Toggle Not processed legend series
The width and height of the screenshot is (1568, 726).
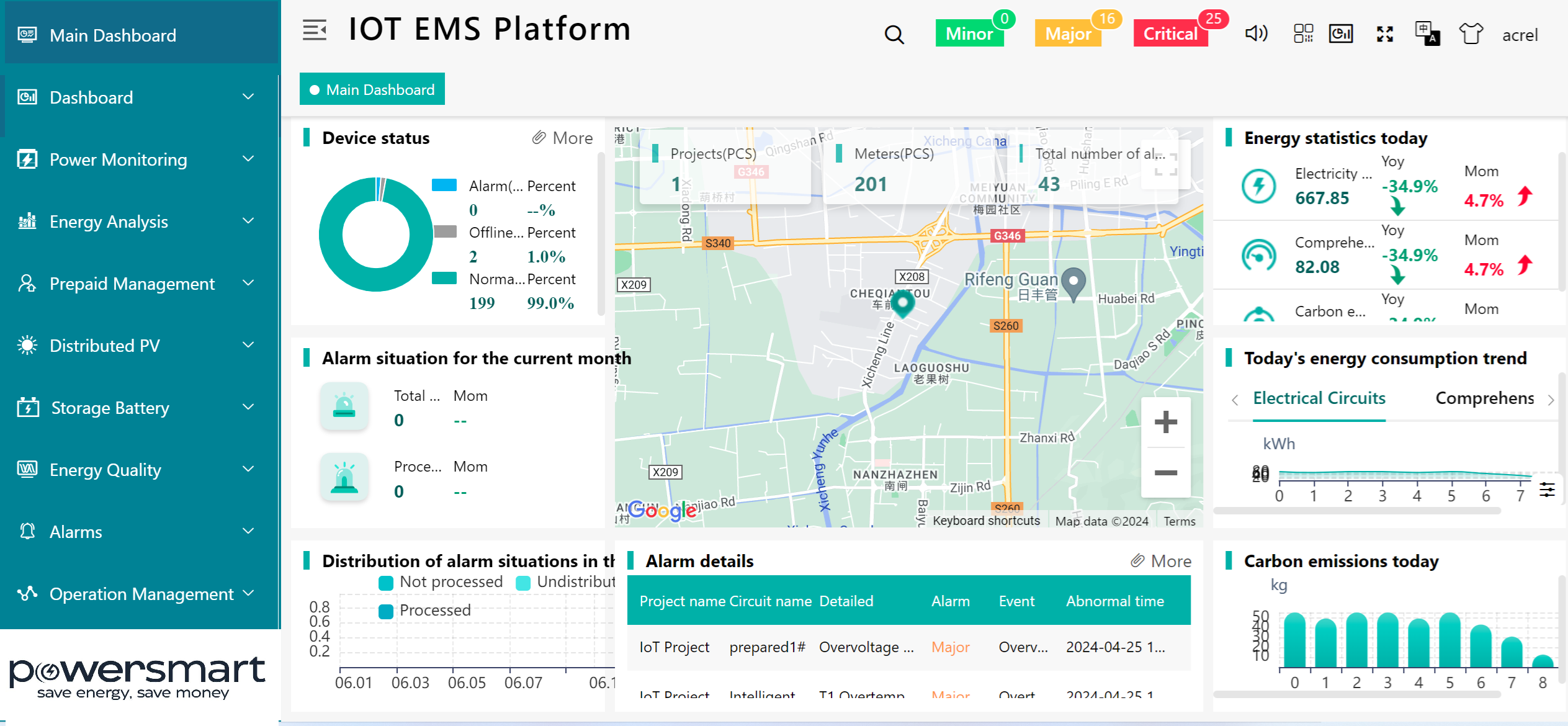pyautogui.click(x=441, y=582)
